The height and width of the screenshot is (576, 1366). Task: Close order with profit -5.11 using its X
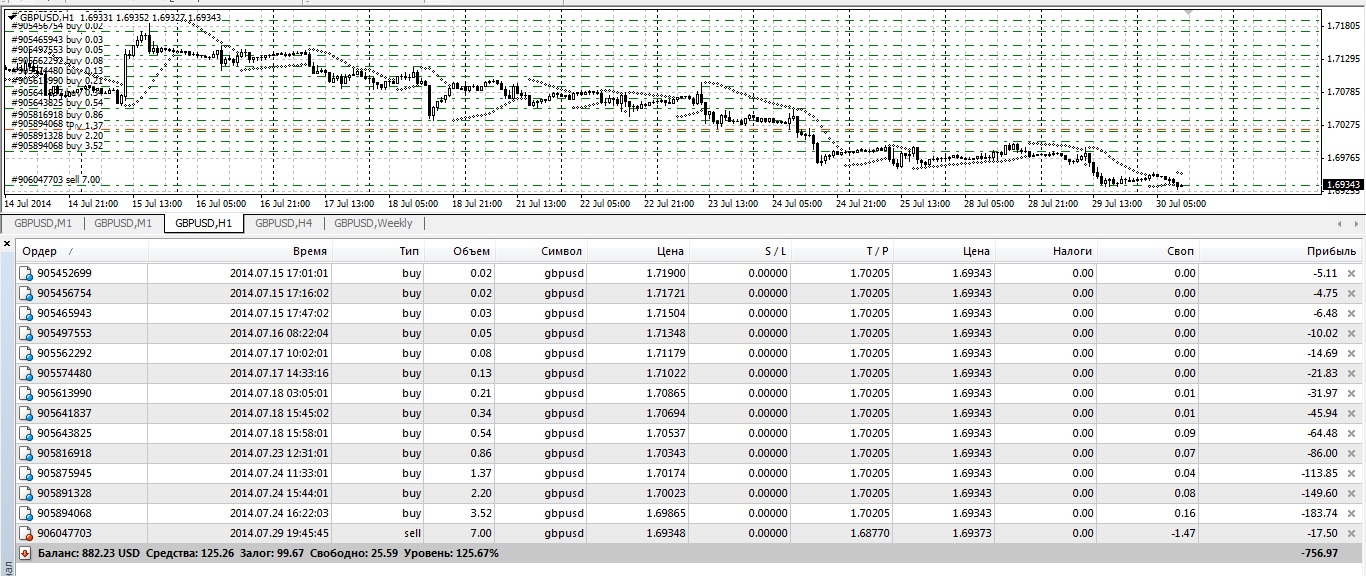[x=1354, y=273]
